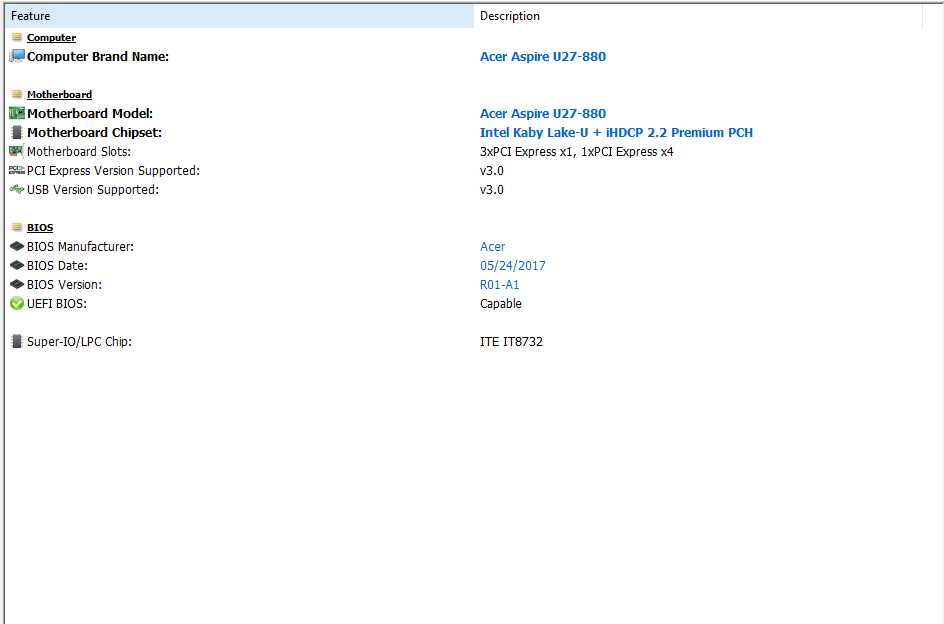The image size is (944, 624).
Task: Click the Computer Brand Name monitor icon
Action: pyautogui.click(x=17, y=57)
